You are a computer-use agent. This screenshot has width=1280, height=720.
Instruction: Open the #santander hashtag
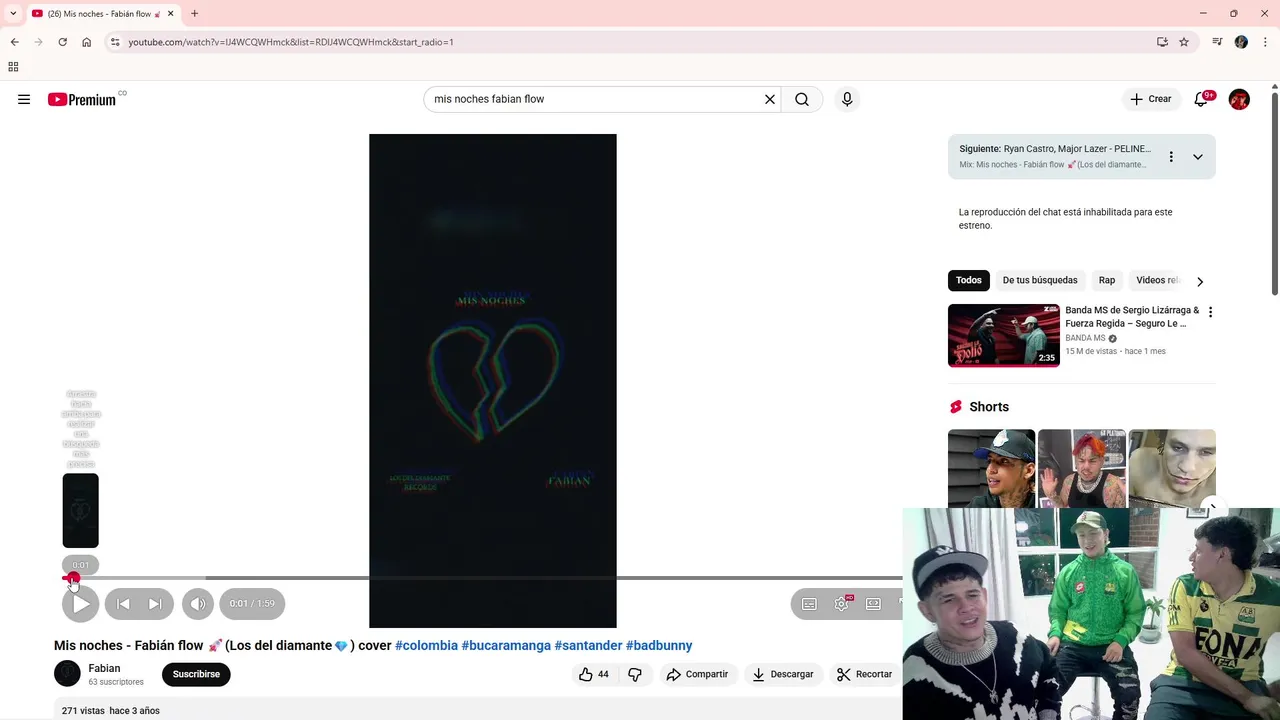pyautogui.click(x=588, y=646)
